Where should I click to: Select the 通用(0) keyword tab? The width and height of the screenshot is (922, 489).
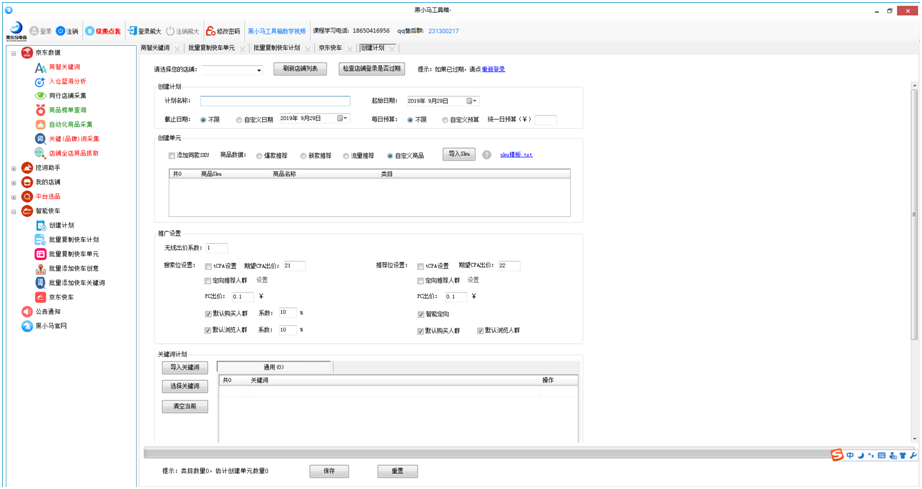pos(274,367)
